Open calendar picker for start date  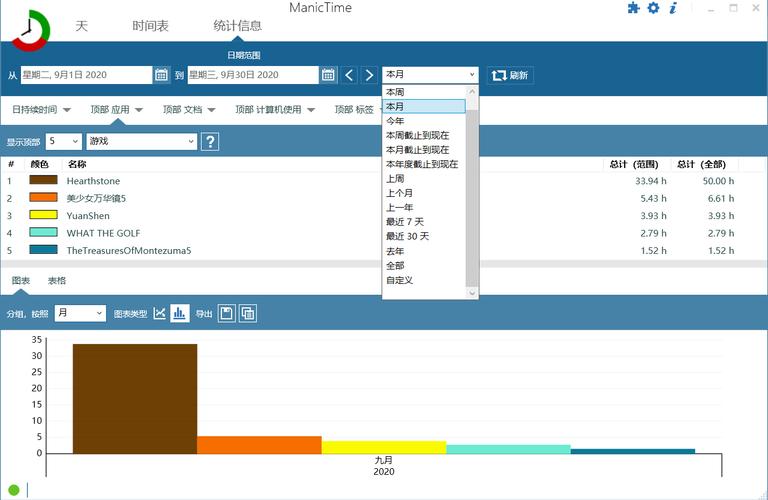(x=161, y=75)
